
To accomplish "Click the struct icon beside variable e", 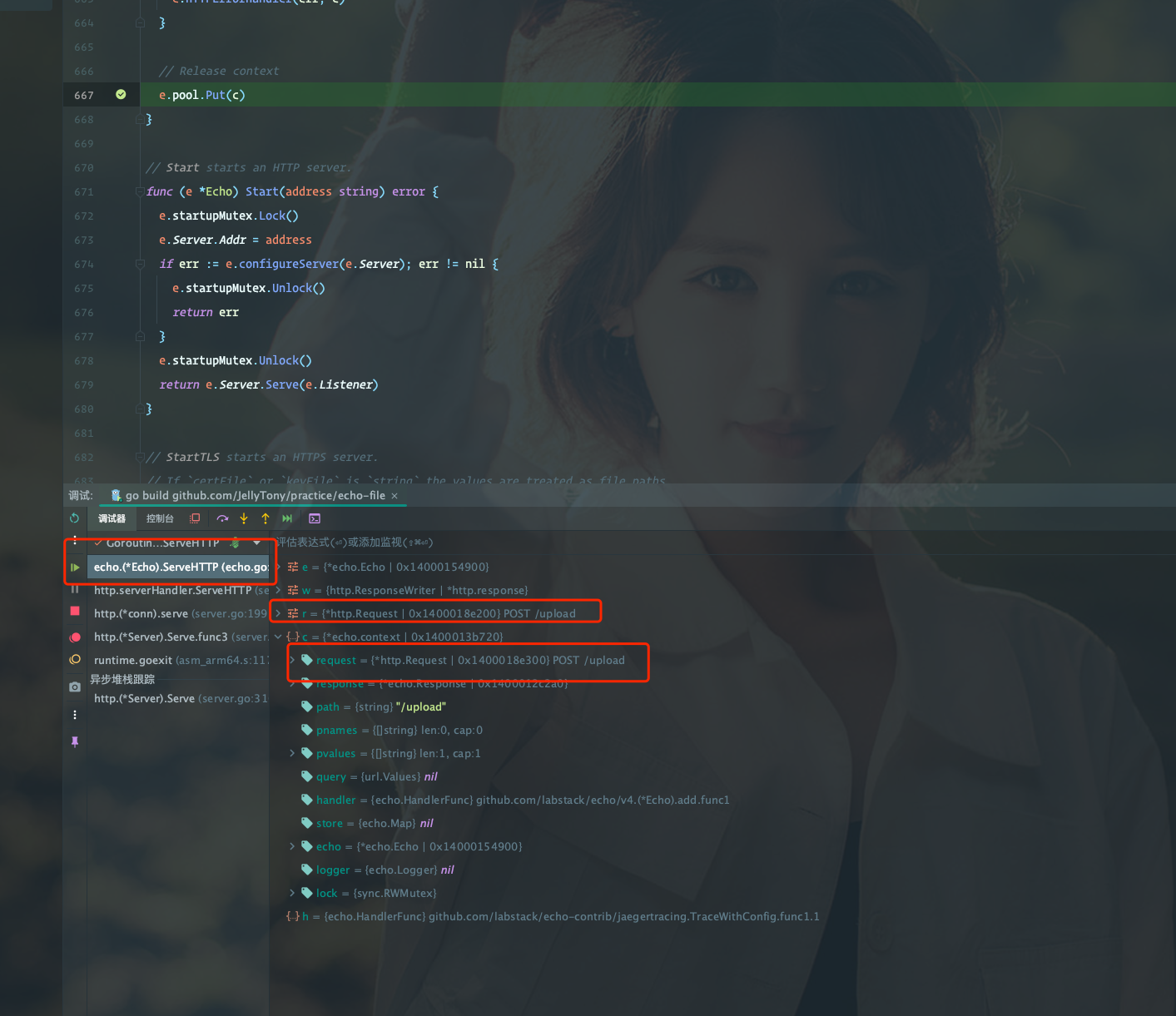I will (293, 567).
